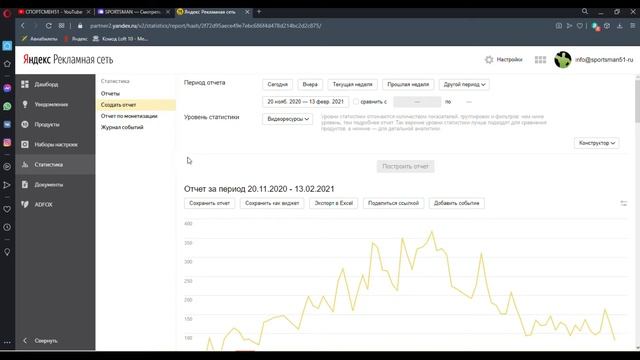Image resolution: width=640 pixels, height=360 pixels.
Task: Open Instagram in Opera sidebar
Action: 7,143
